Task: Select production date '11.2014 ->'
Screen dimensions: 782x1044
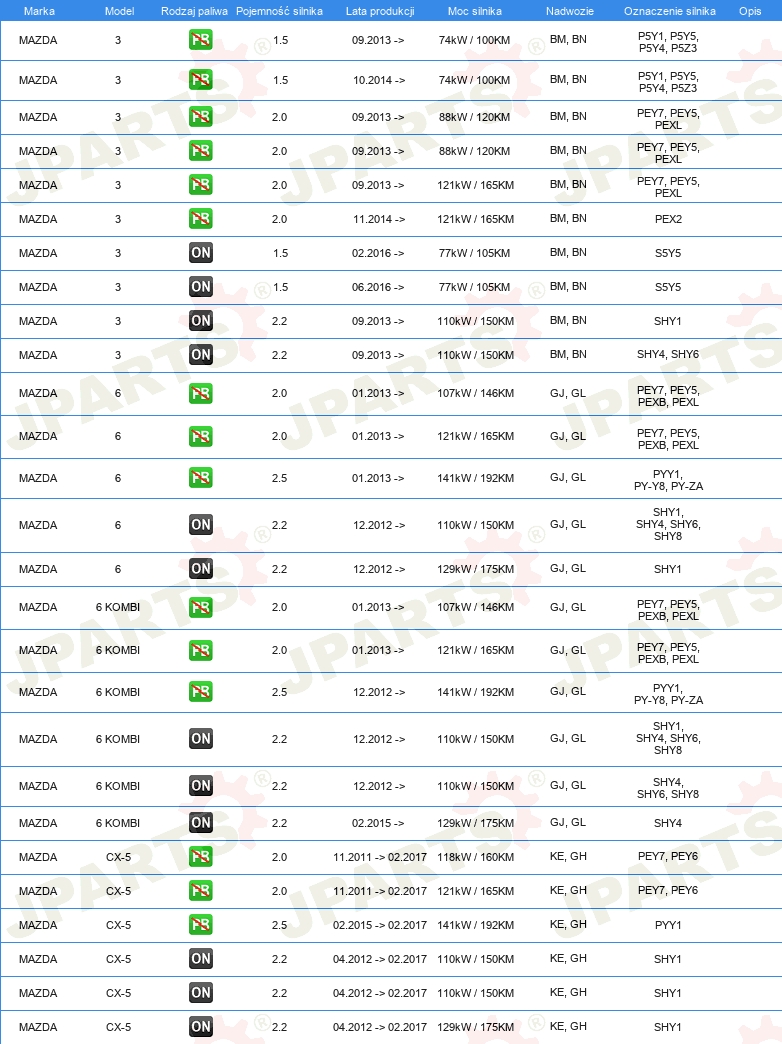Action: 378,219
